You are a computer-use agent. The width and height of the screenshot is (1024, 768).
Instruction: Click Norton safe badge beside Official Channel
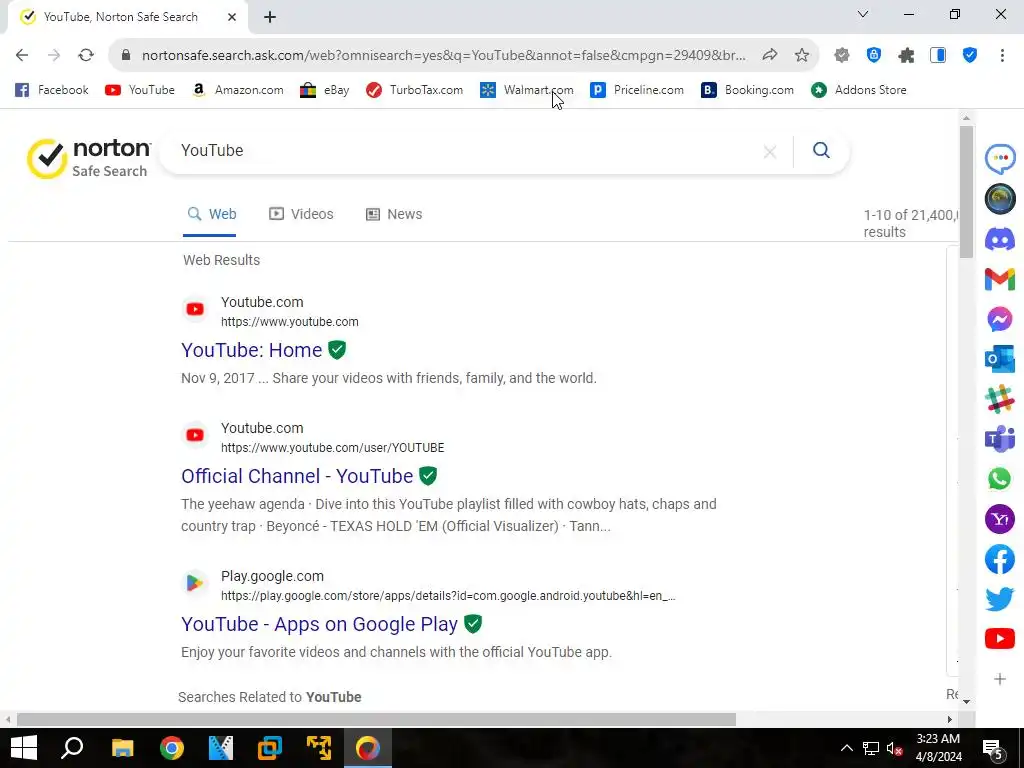428,476
